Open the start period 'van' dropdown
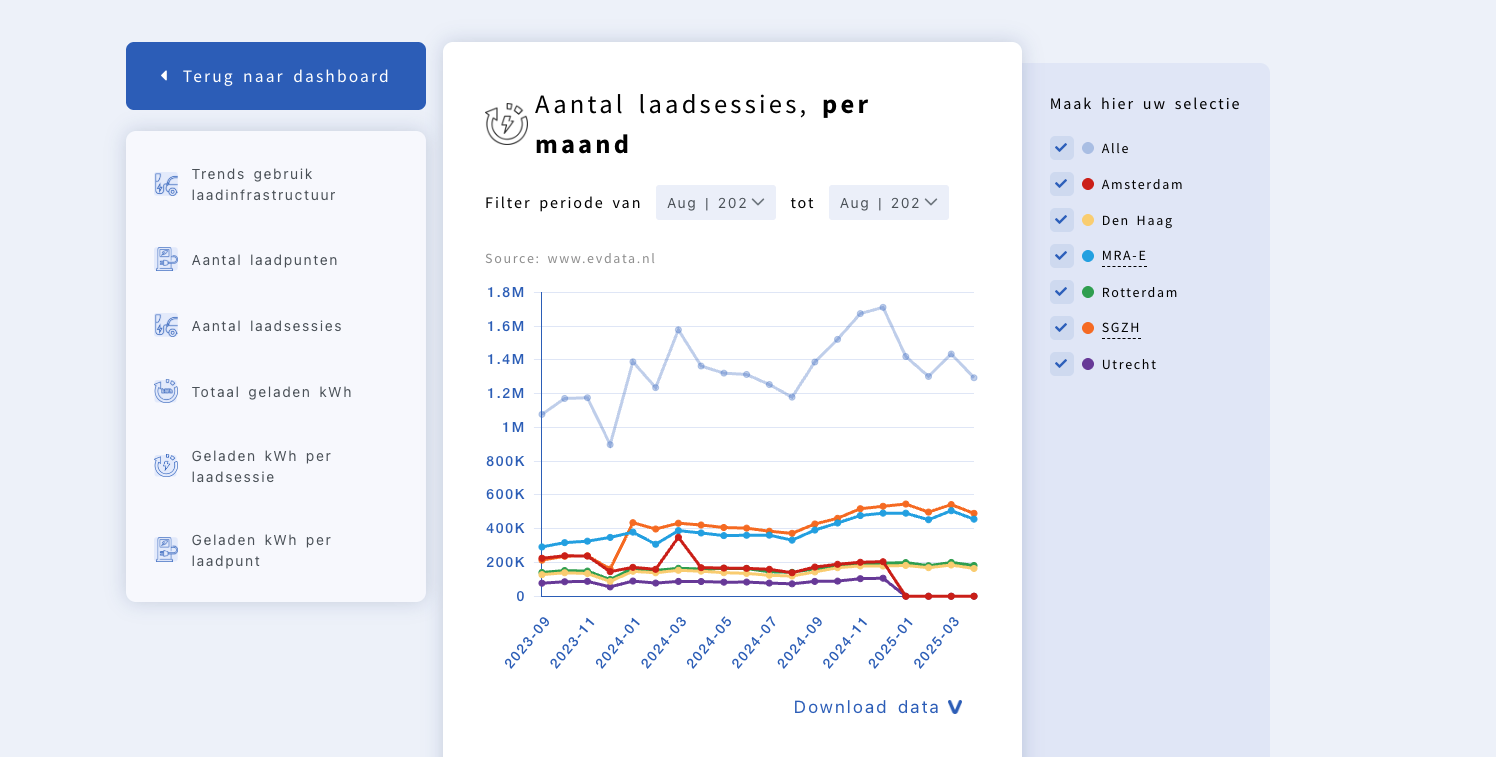Viewport: 1496px width, 757px height. (x=715, y=203)
